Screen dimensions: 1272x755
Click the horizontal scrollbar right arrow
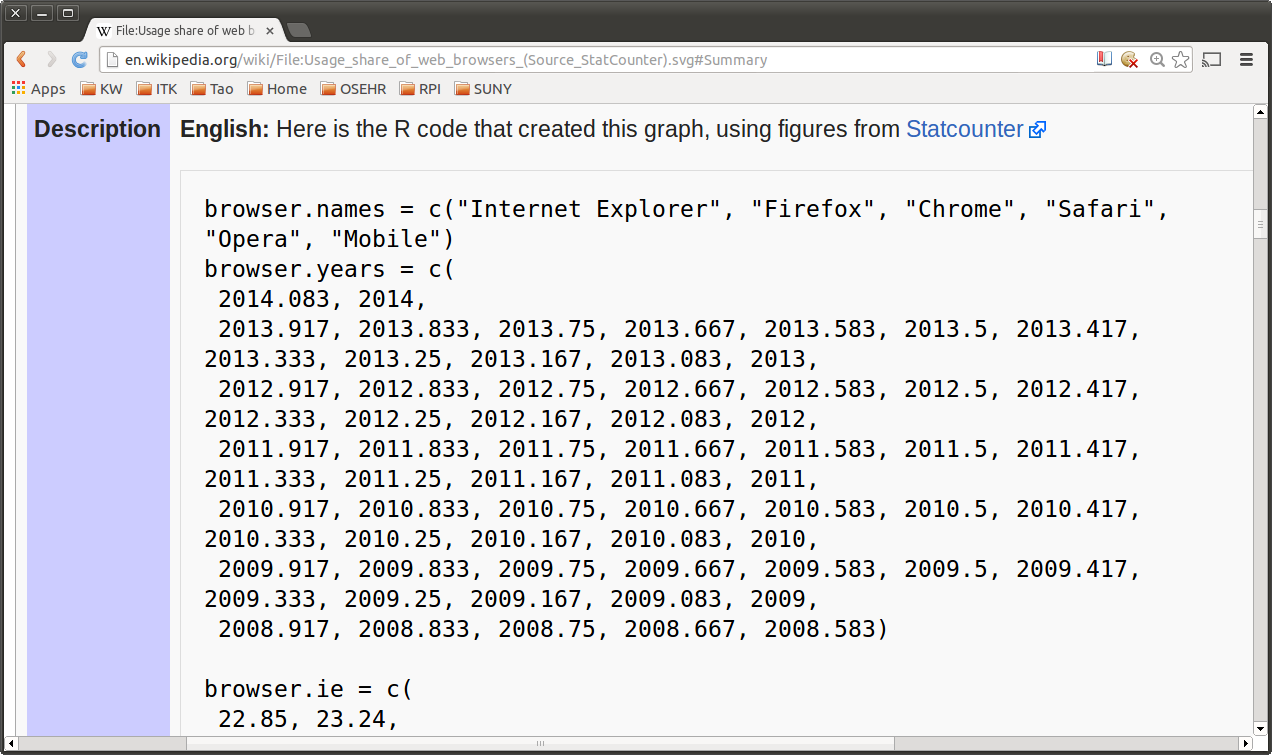(1246, 743)
